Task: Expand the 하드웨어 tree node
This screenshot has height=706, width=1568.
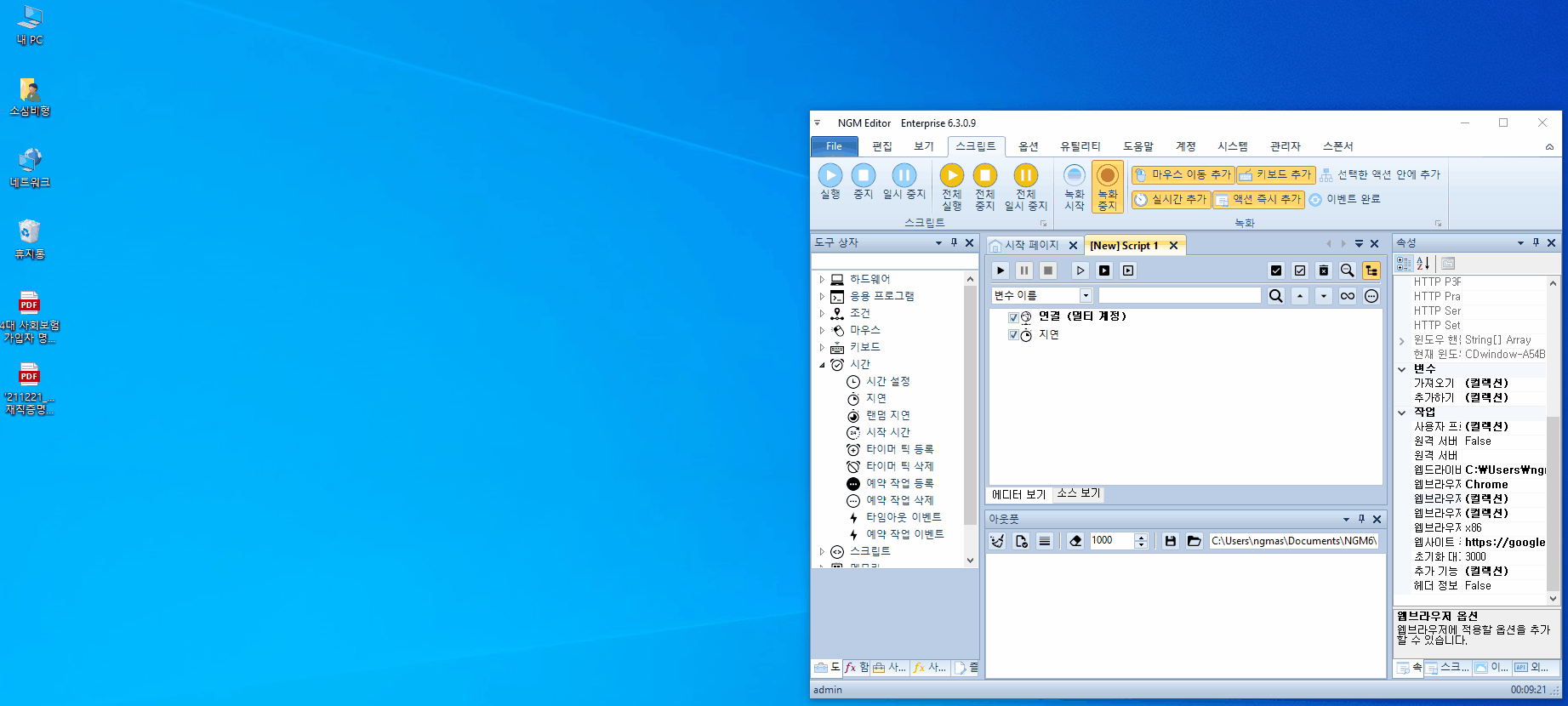Action: point(822,279)
